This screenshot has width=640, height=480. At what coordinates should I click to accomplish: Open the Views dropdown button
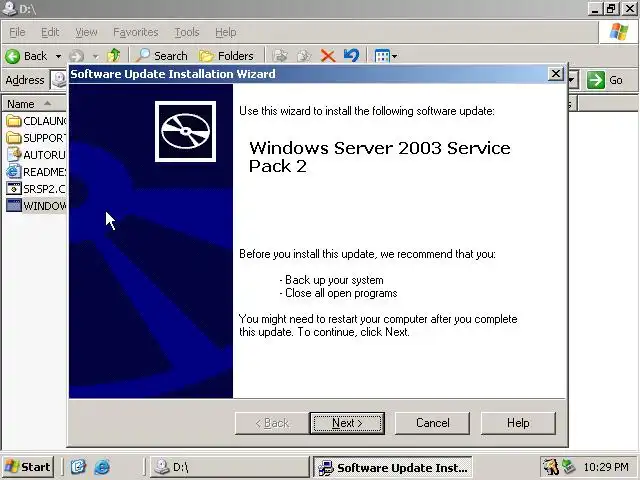point(386,56)
